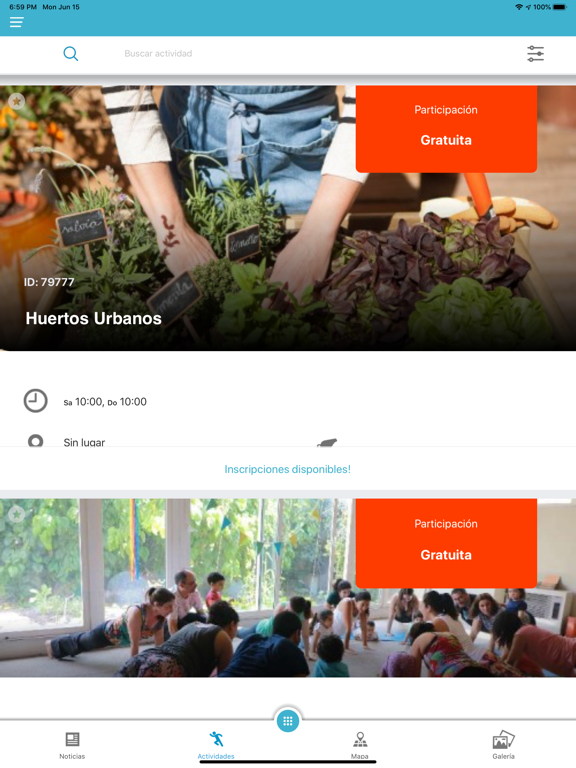The image size is (576, 768).
Task: Open the hamburger menu
Action: point(16,22)
